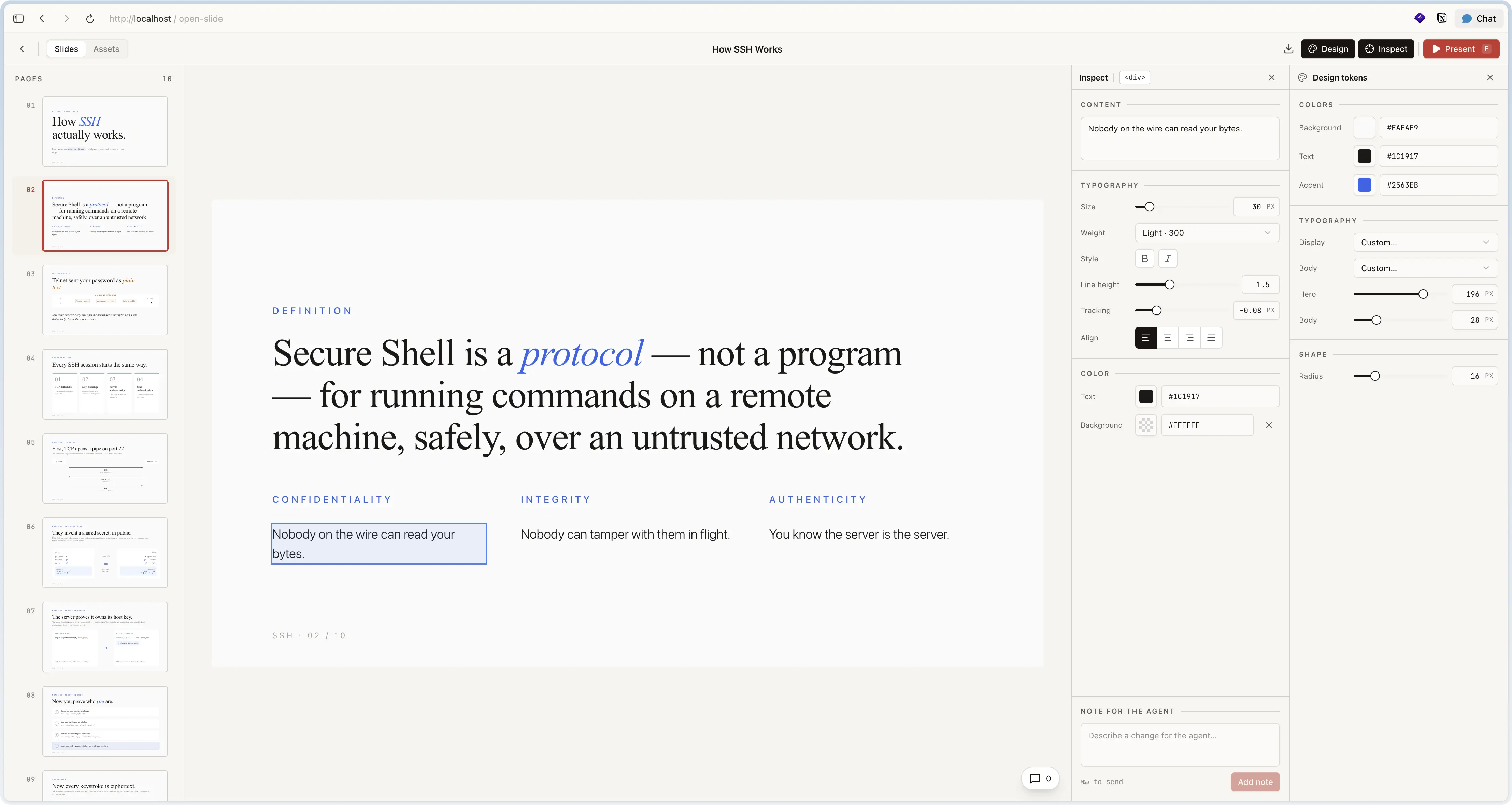1512x805 pixels.
Task: Reload the page with the refresh icon
Action: point(90,19)
